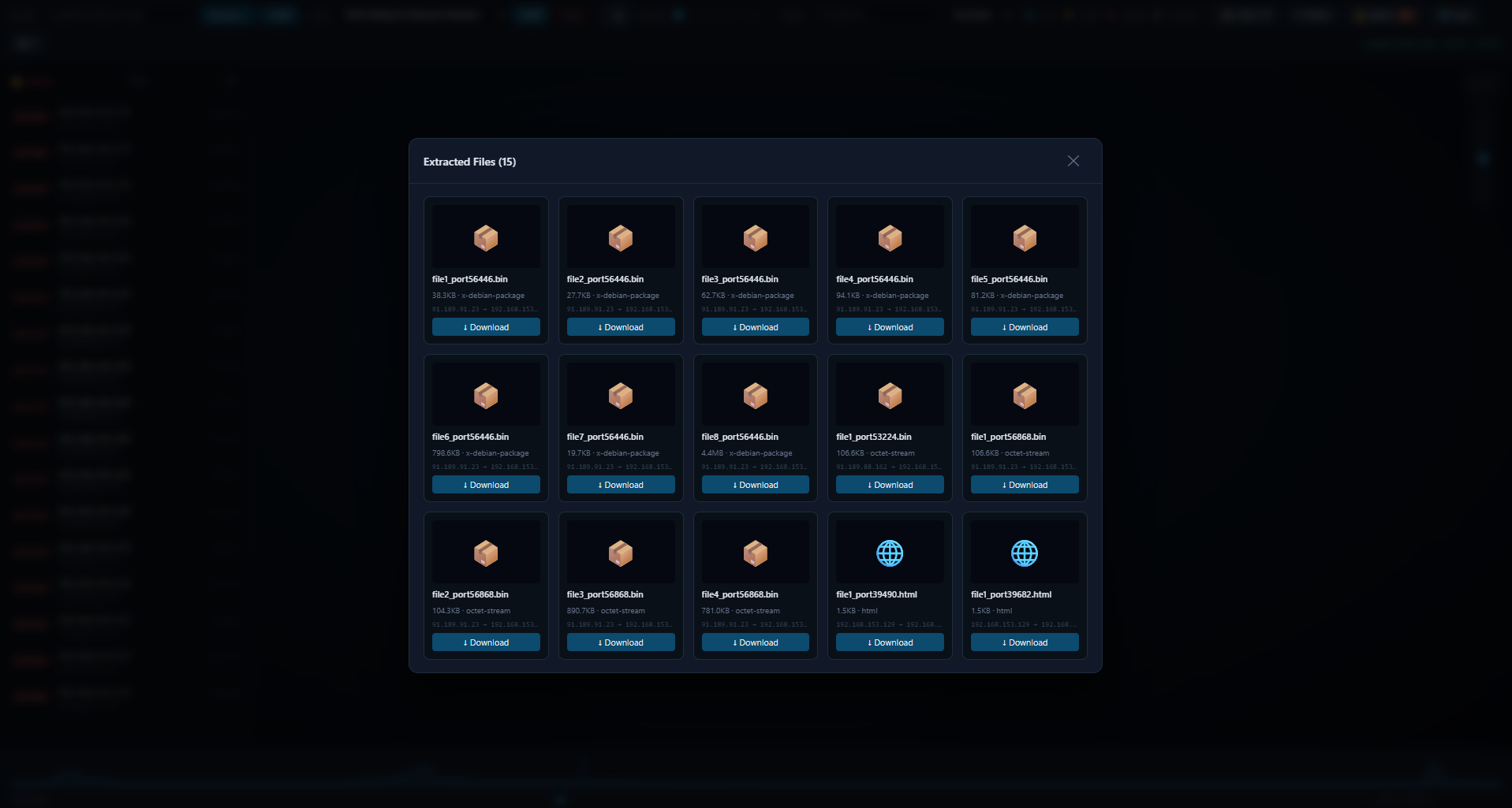Select filename text file3_port56868.bin
This screenshot has height=808, width=1512.
(605, 594)
